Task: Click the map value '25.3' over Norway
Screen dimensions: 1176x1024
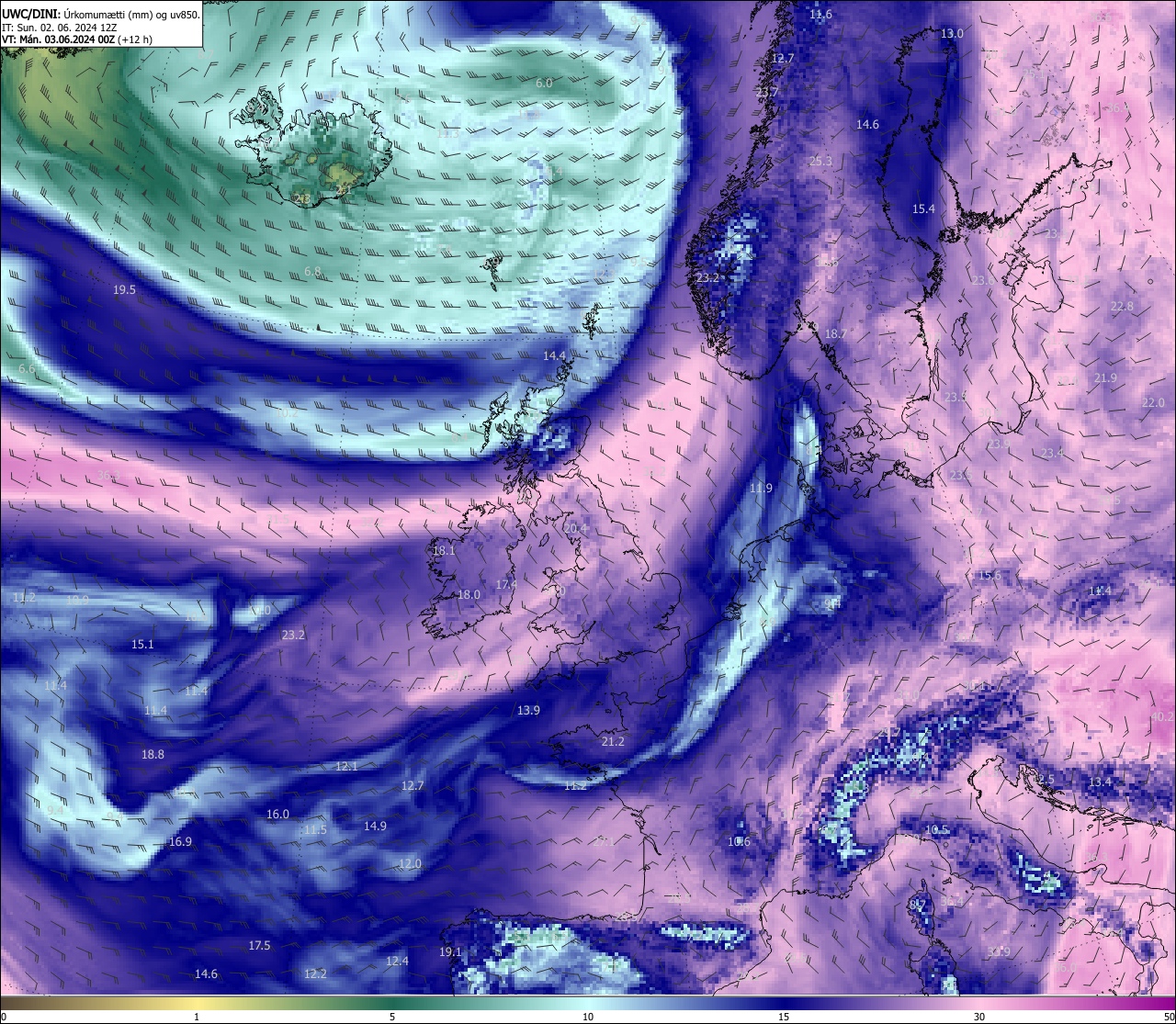Action: coord(820,162)
